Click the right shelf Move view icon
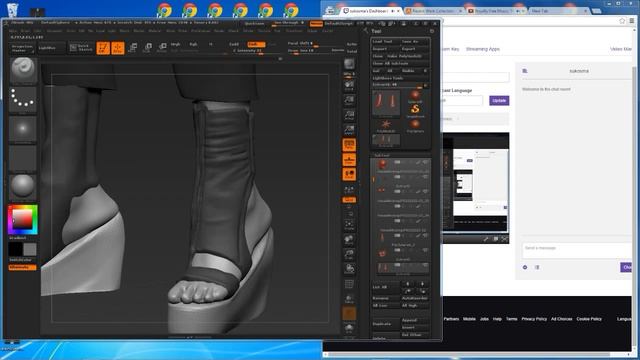640x360 pixels. click(349, 240)
